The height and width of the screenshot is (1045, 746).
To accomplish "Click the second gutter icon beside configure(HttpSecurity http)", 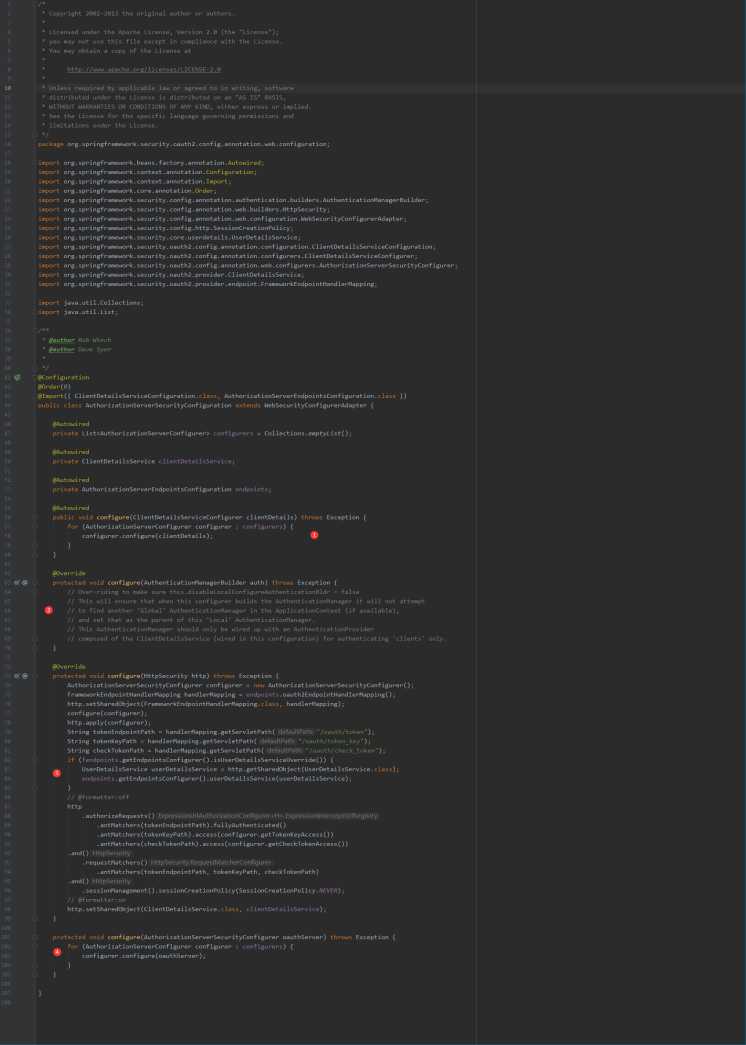I will (x=25, y=676).
